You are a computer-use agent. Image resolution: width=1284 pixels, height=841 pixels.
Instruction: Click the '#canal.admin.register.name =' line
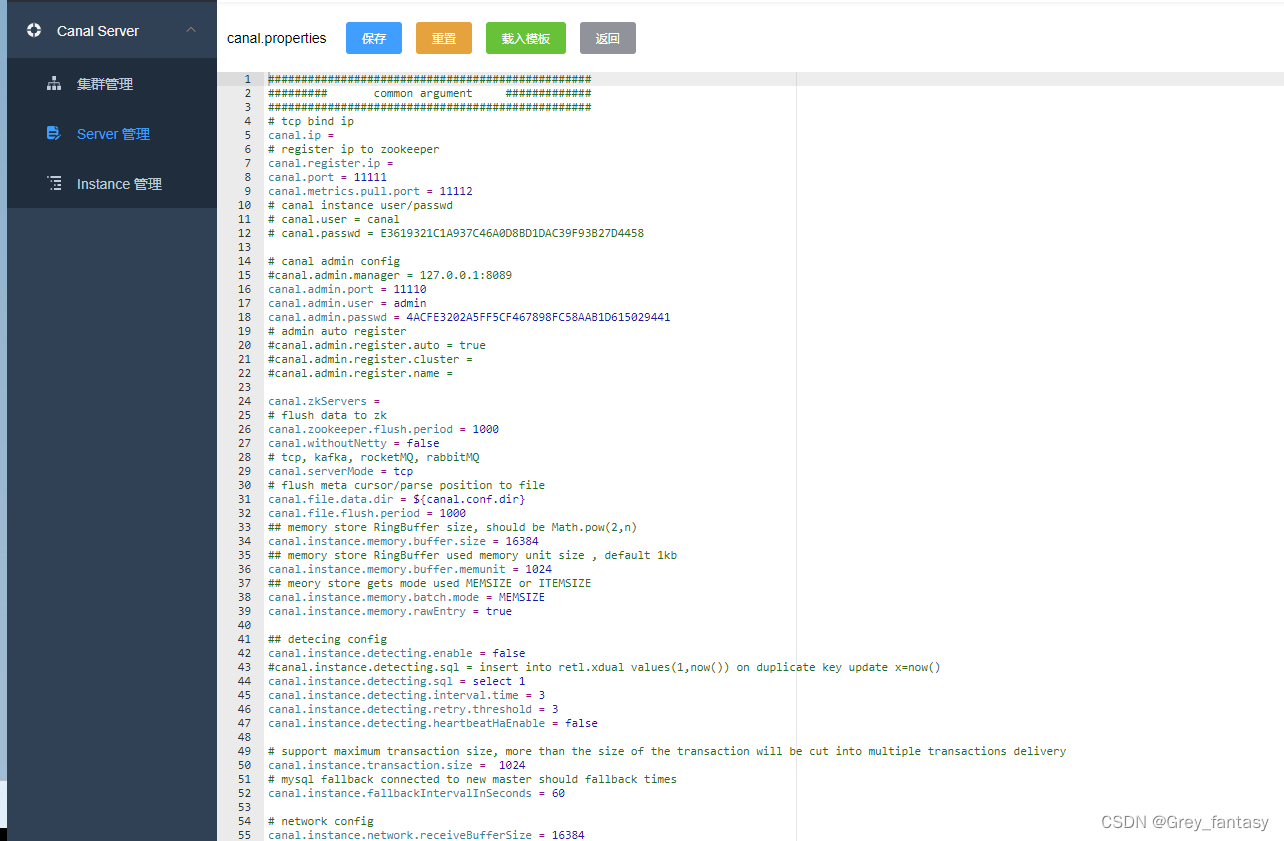pyautogui.click(x=360, y=373)
